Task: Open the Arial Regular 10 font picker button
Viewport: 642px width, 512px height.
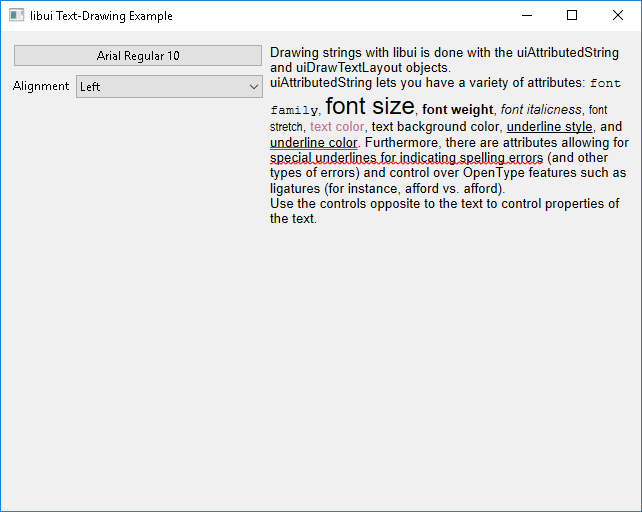Action: [138, 56]
